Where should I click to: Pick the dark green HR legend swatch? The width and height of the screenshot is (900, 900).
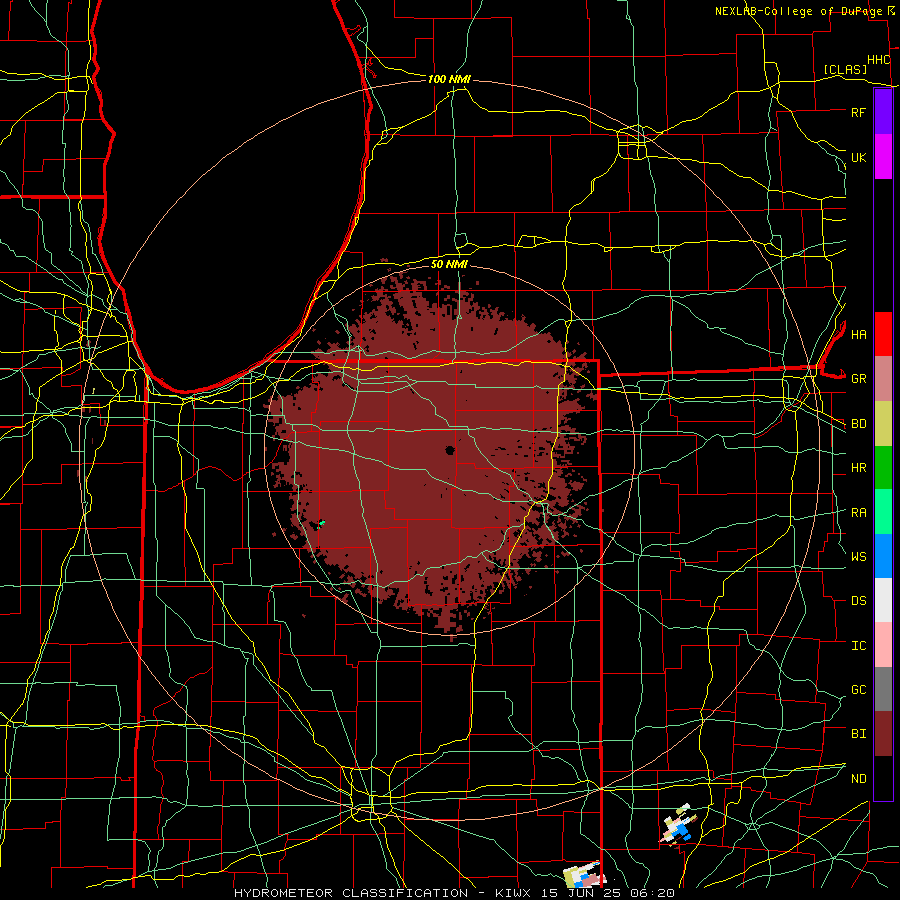tap(883, 467)
